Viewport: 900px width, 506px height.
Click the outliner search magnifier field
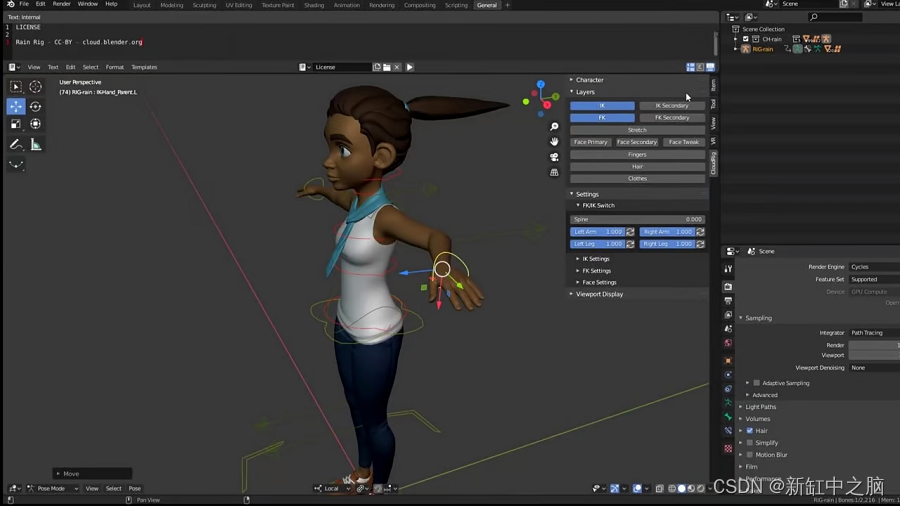tap(835, 17)
